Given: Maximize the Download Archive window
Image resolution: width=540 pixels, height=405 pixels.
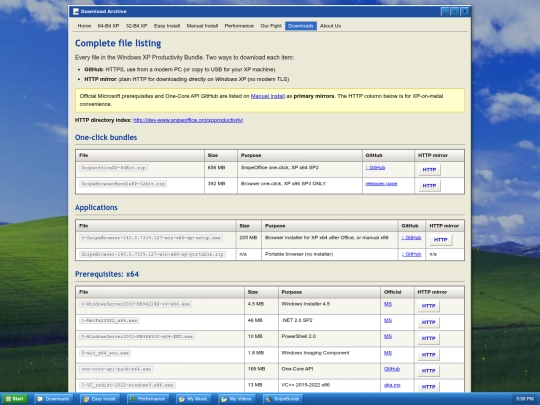Looking at the screenshot, I should pos(455,12).
